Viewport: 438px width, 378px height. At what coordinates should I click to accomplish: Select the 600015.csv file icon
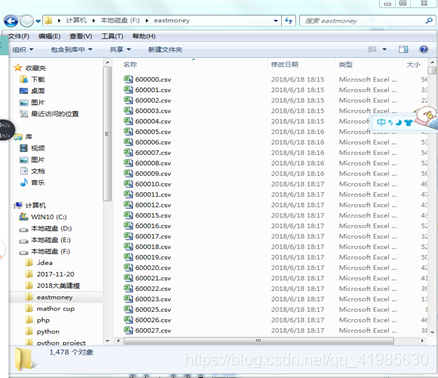pos(128,215)
